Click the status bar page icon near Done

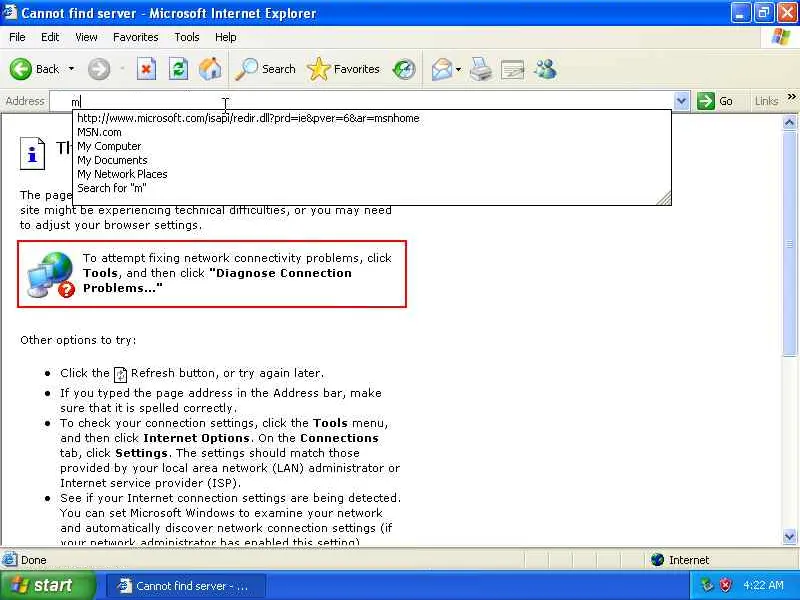(x=9, y=560)
